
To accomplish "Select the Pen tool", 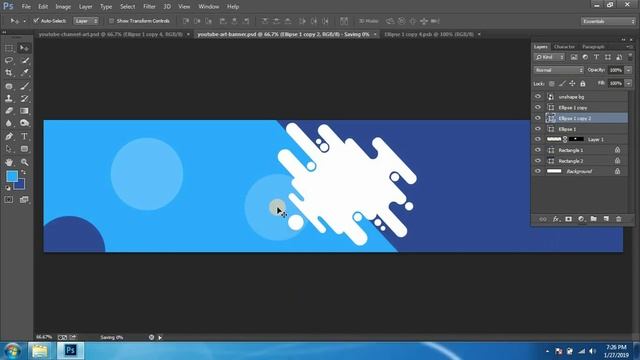I will [9, 136].
